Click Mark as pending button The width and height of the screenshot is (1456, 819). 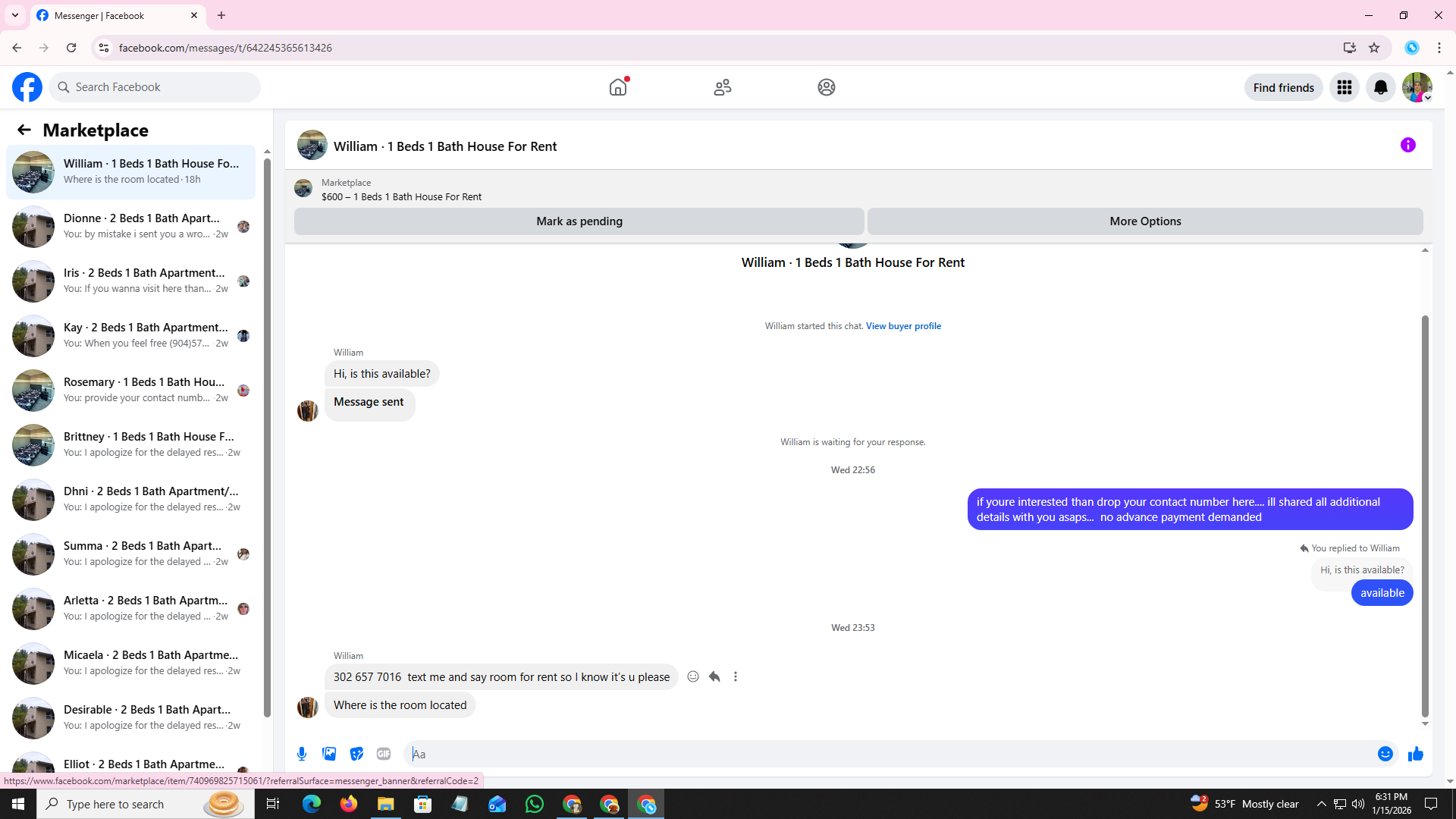(x=579, y=221)
